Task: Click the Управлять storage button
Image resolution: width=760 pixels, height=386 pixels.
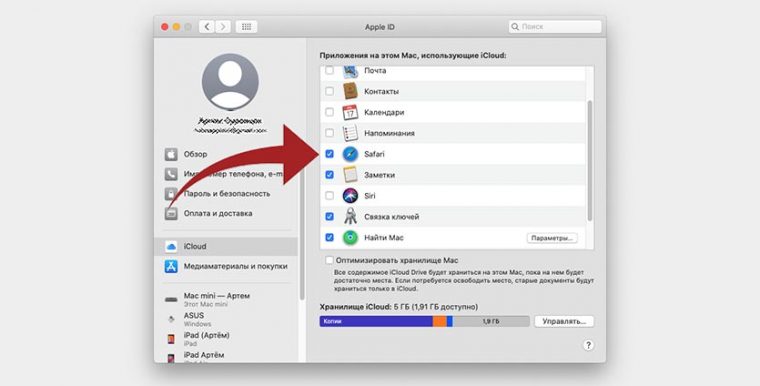Action: click(564, 322)
